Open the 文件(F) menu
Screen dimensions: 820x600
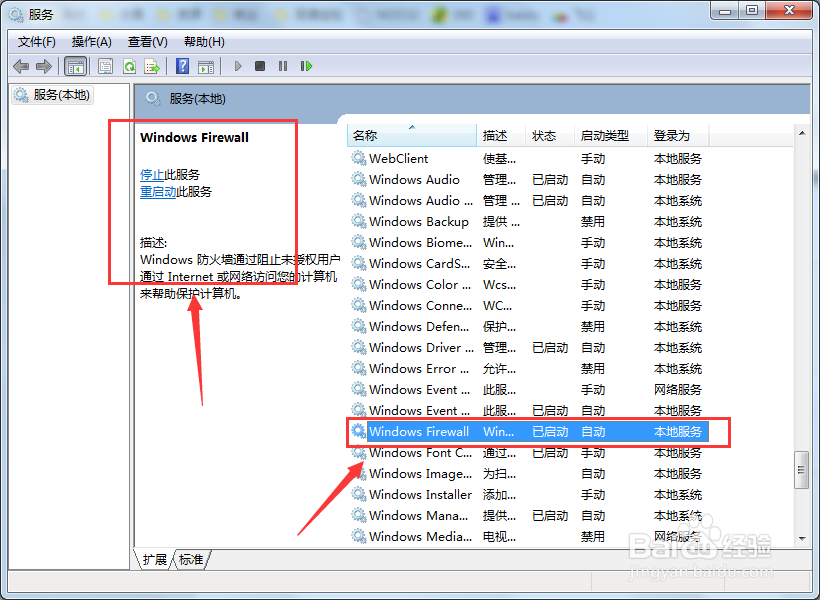[x=37, y=42]
